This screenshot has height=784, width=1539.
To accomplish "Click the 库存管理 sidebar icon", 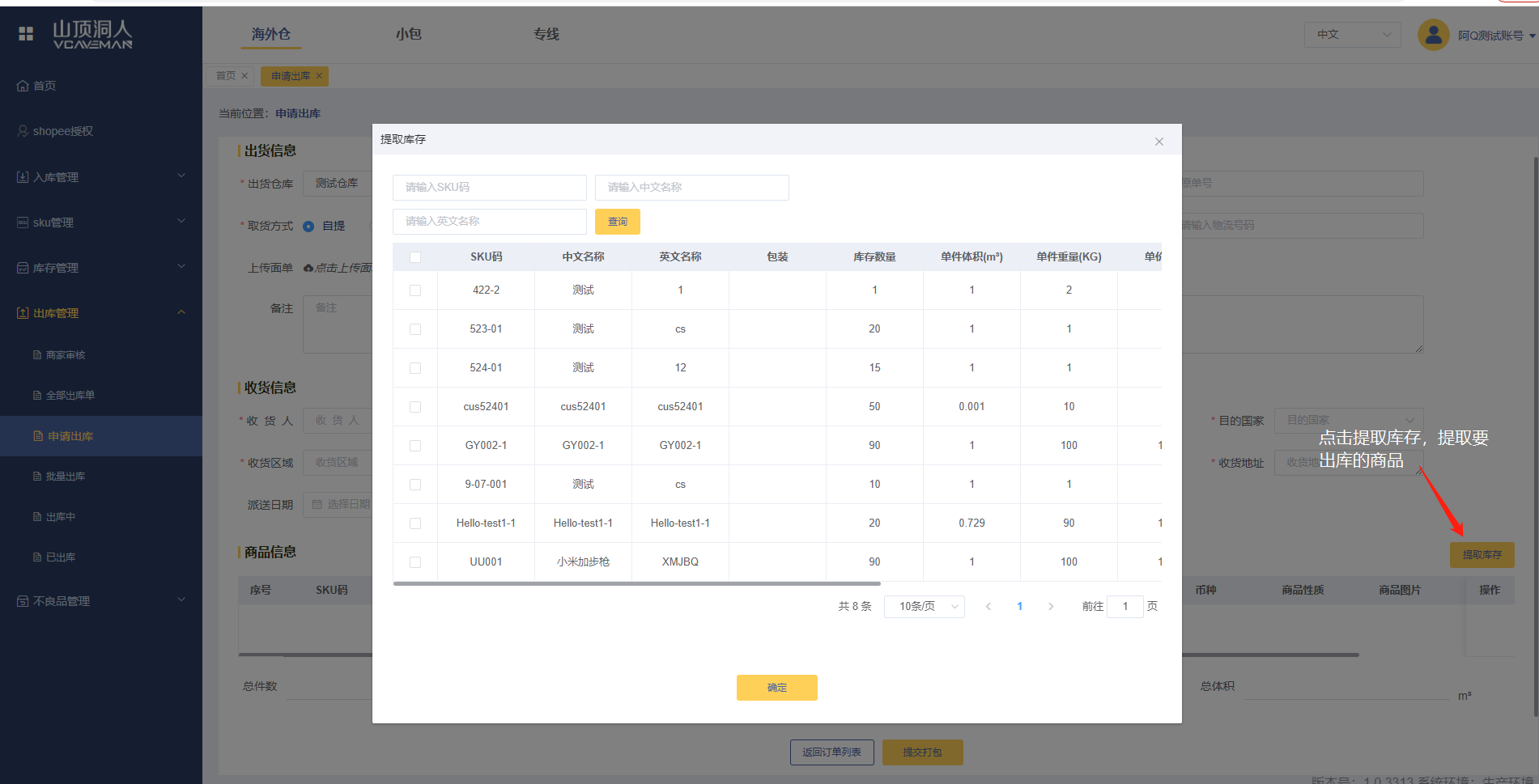I will click(23, 268).
